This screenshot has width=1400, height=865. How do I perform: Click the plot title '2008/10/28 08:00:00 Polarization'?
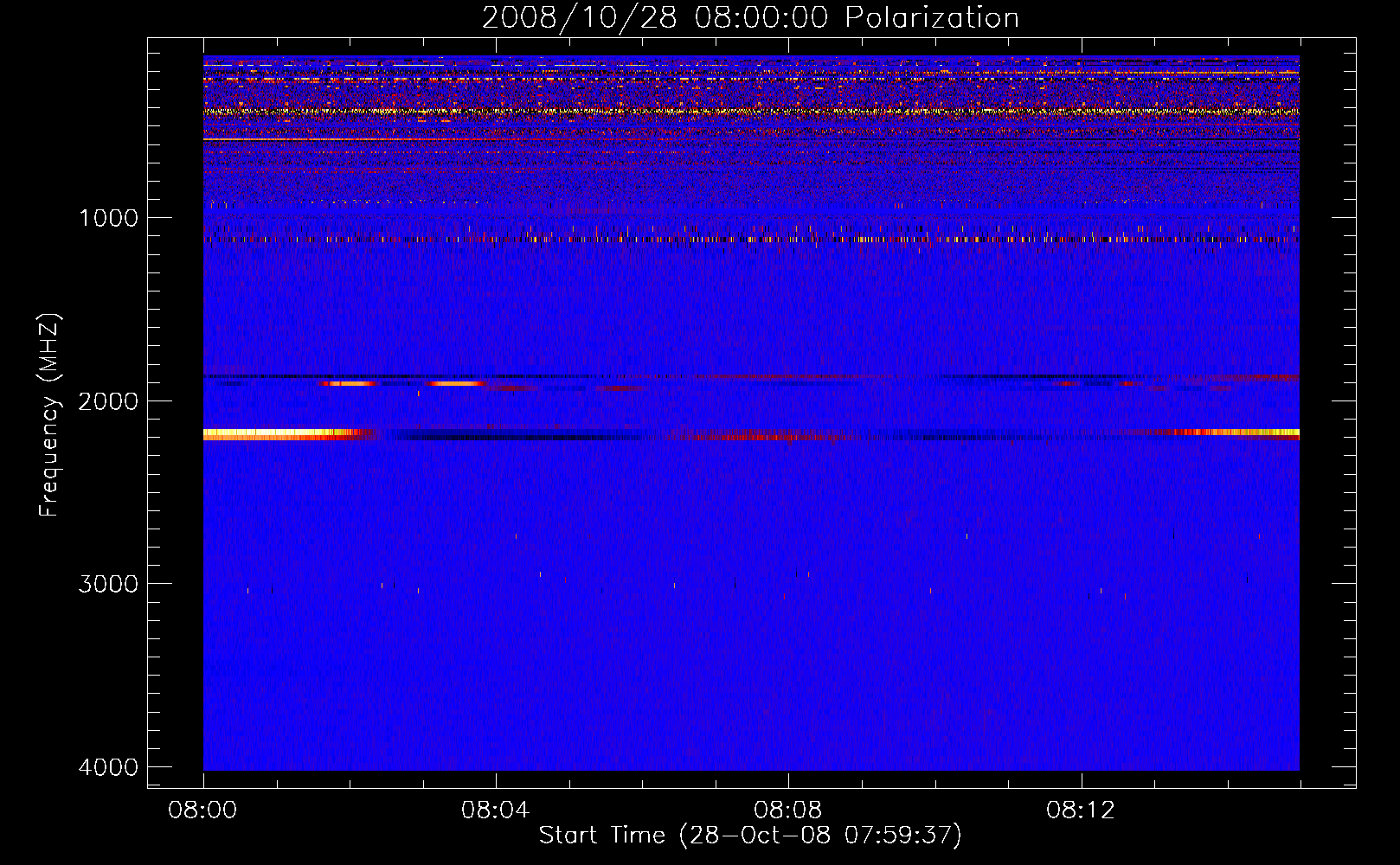point(750,17)
